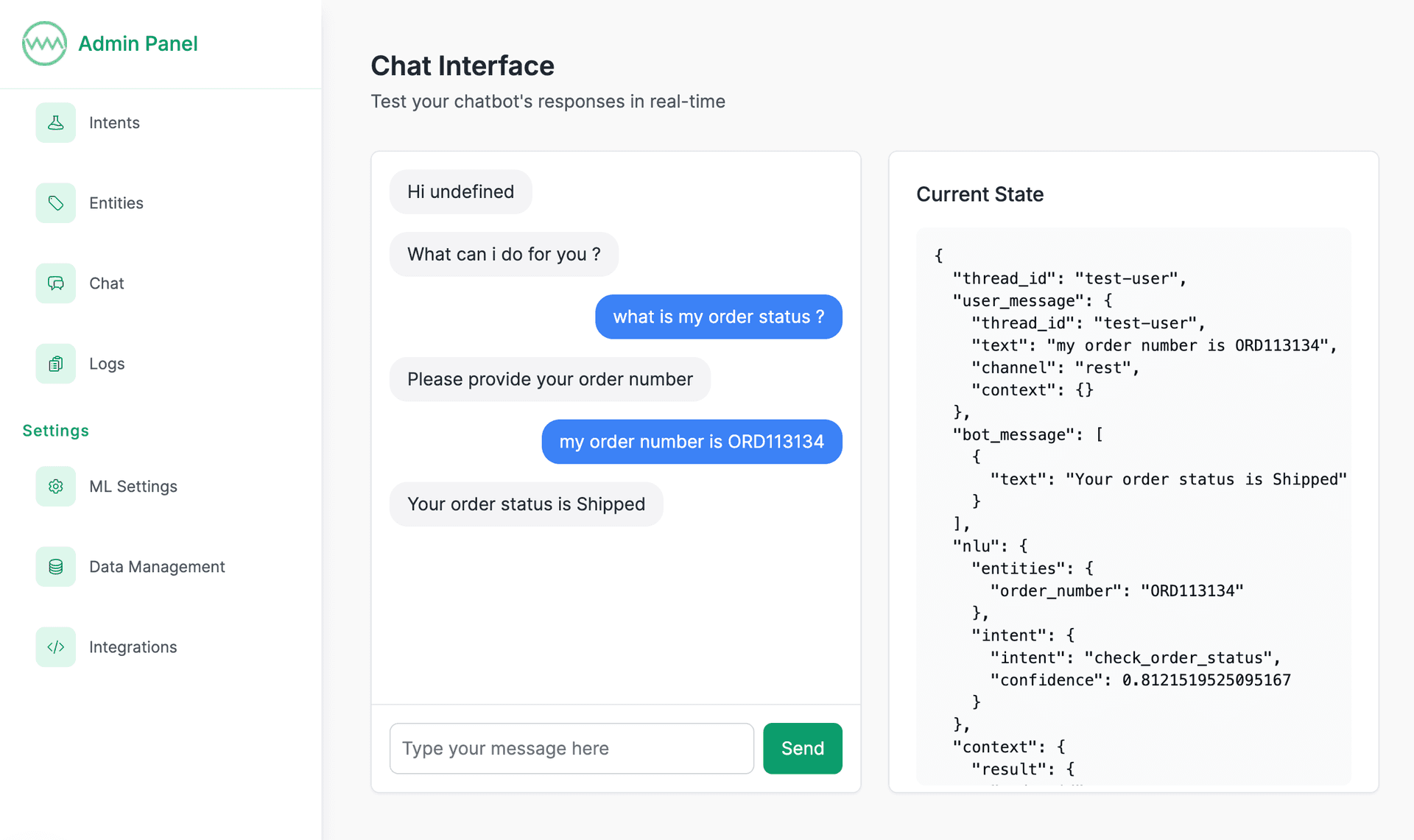
Task: Click the Admin Panel title link
Action: 138,43
